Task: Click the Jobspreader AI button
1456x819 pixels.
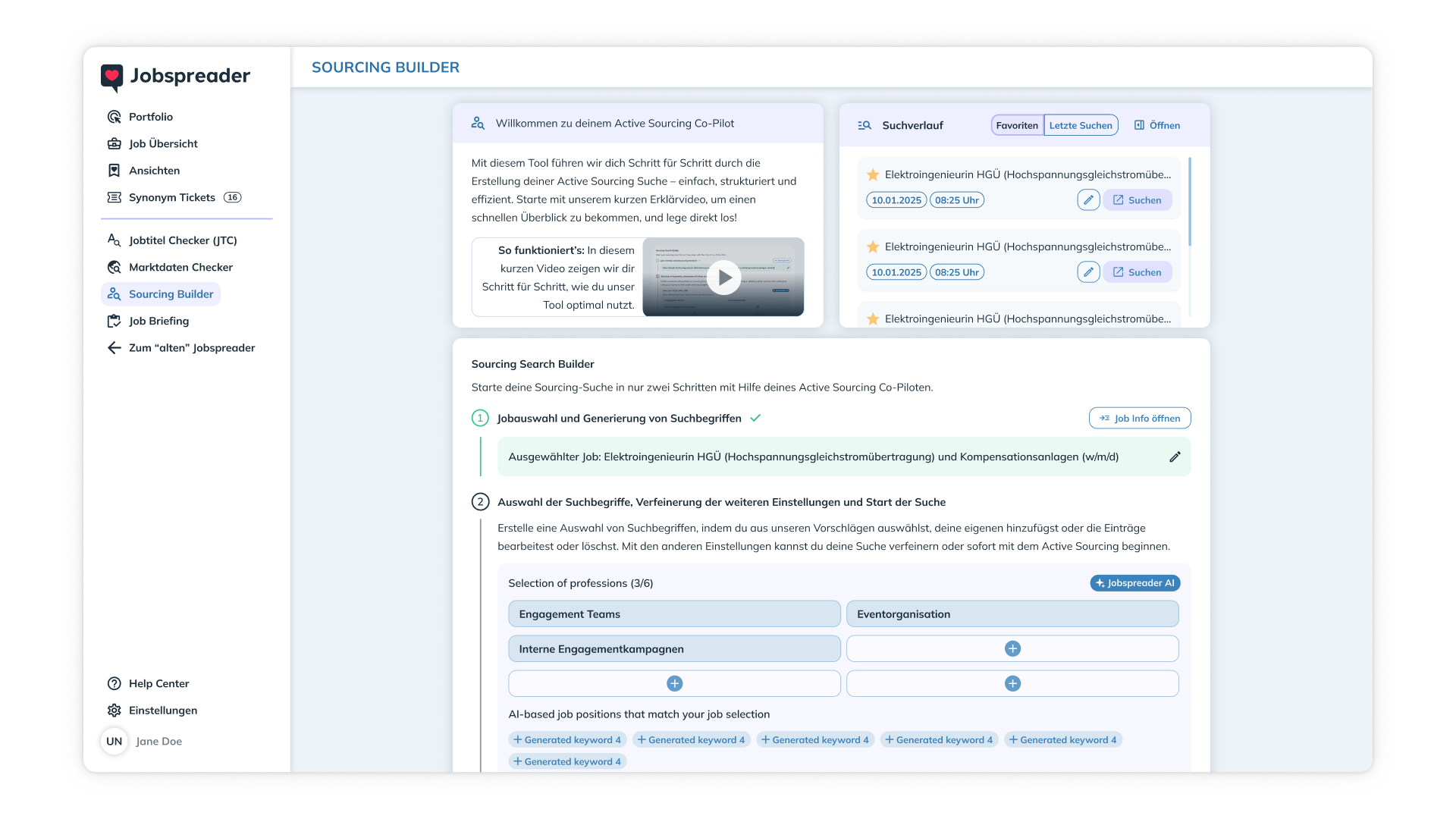Action: tap(1135, 583)
